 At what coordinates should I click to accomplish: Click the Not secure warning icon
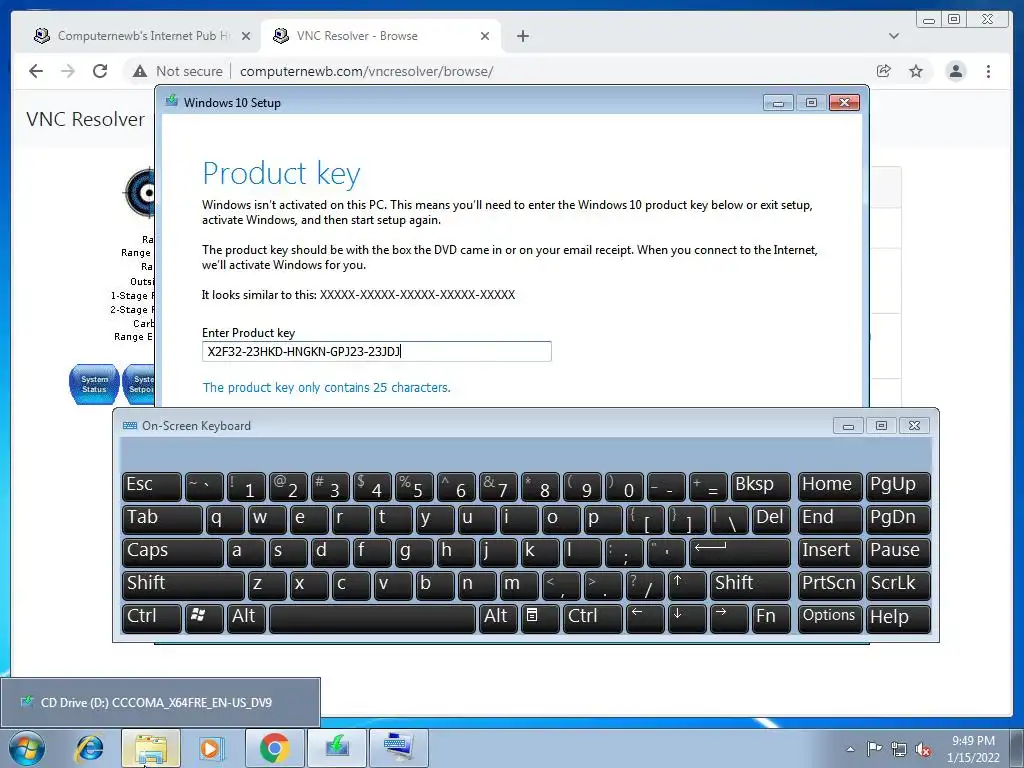click(140, 71)
